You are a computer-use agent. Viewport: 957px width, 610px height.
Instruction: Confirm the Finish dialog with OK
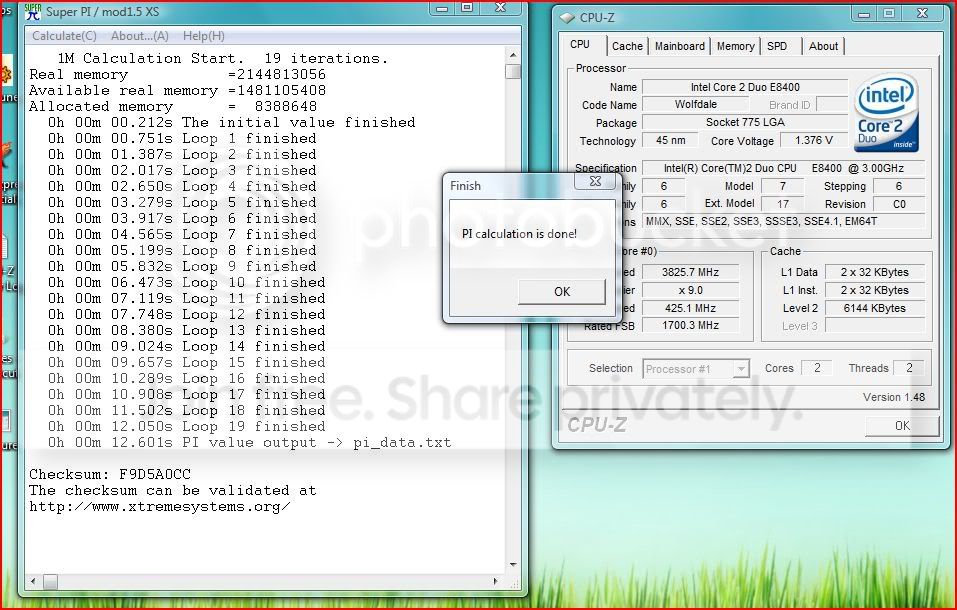click(x=562, y=292)
